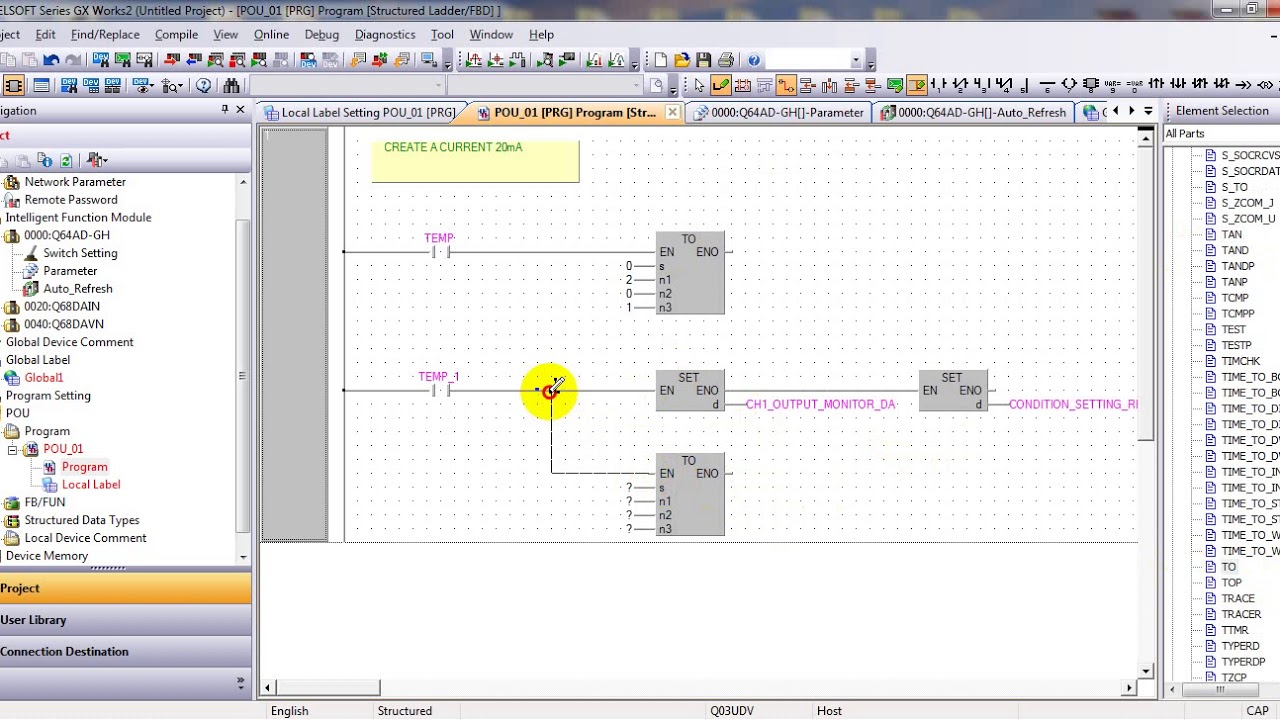Open the Compile menu
This screenshot has height=720, width=1280.
[176, 34]
